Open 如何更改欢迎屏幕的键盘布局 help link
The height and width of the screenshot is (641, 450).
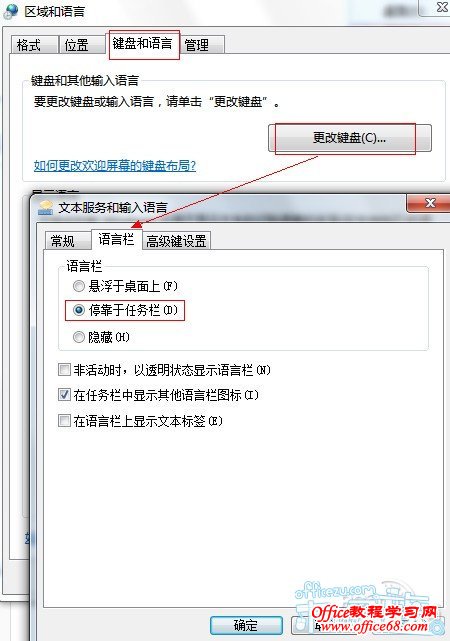115,166
